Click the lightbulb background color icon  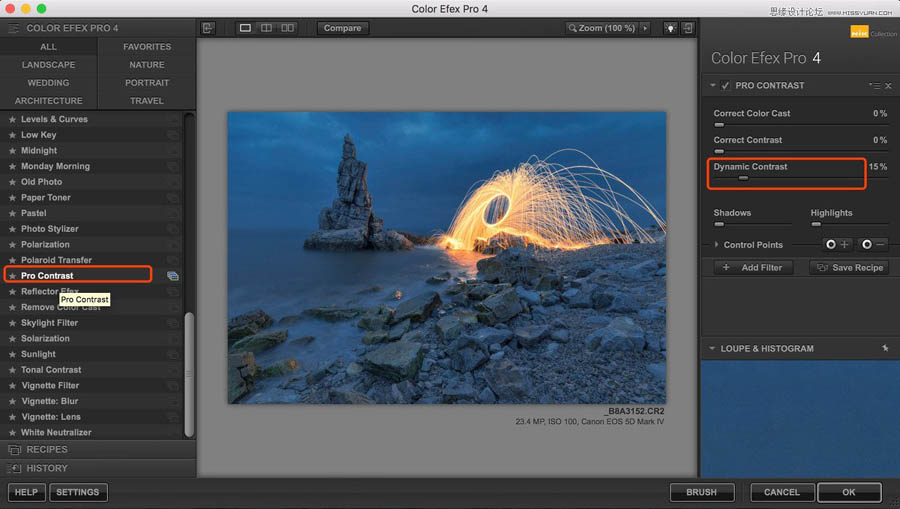click(x=670, y=28)
